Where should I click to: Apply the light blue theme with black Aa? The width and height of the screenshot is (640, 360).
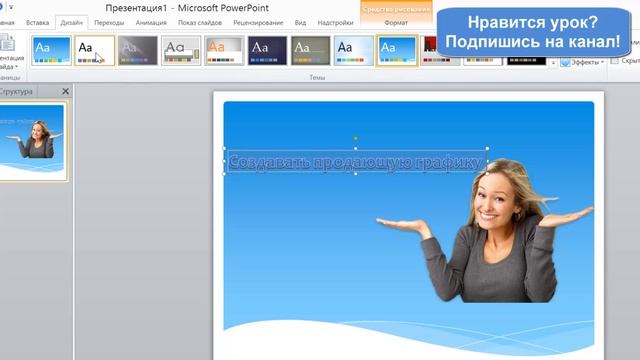pyautogui.click(x=354, y=51)
